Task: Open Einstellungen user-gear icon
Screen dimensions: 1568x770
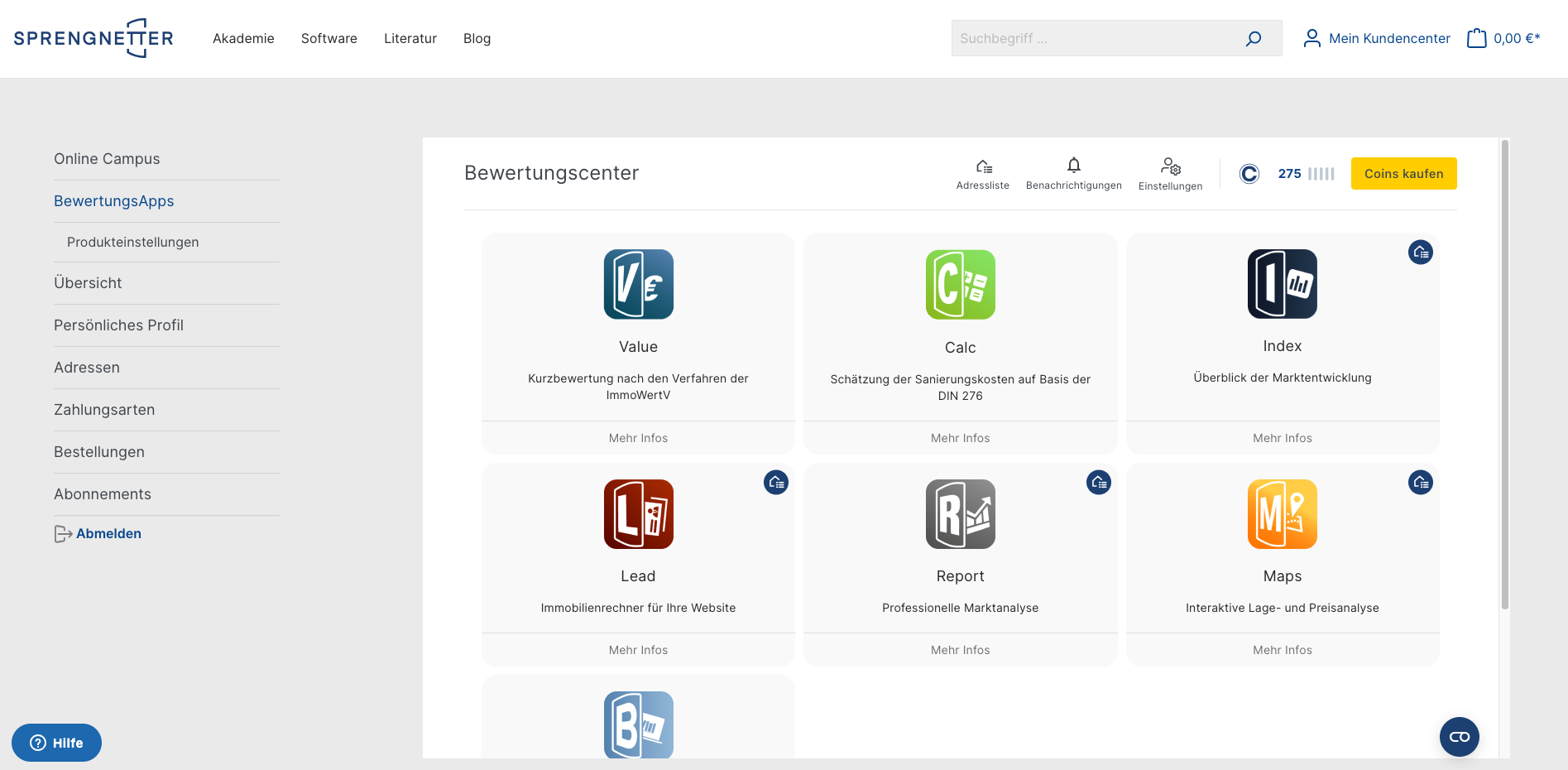Action: 1171,166
